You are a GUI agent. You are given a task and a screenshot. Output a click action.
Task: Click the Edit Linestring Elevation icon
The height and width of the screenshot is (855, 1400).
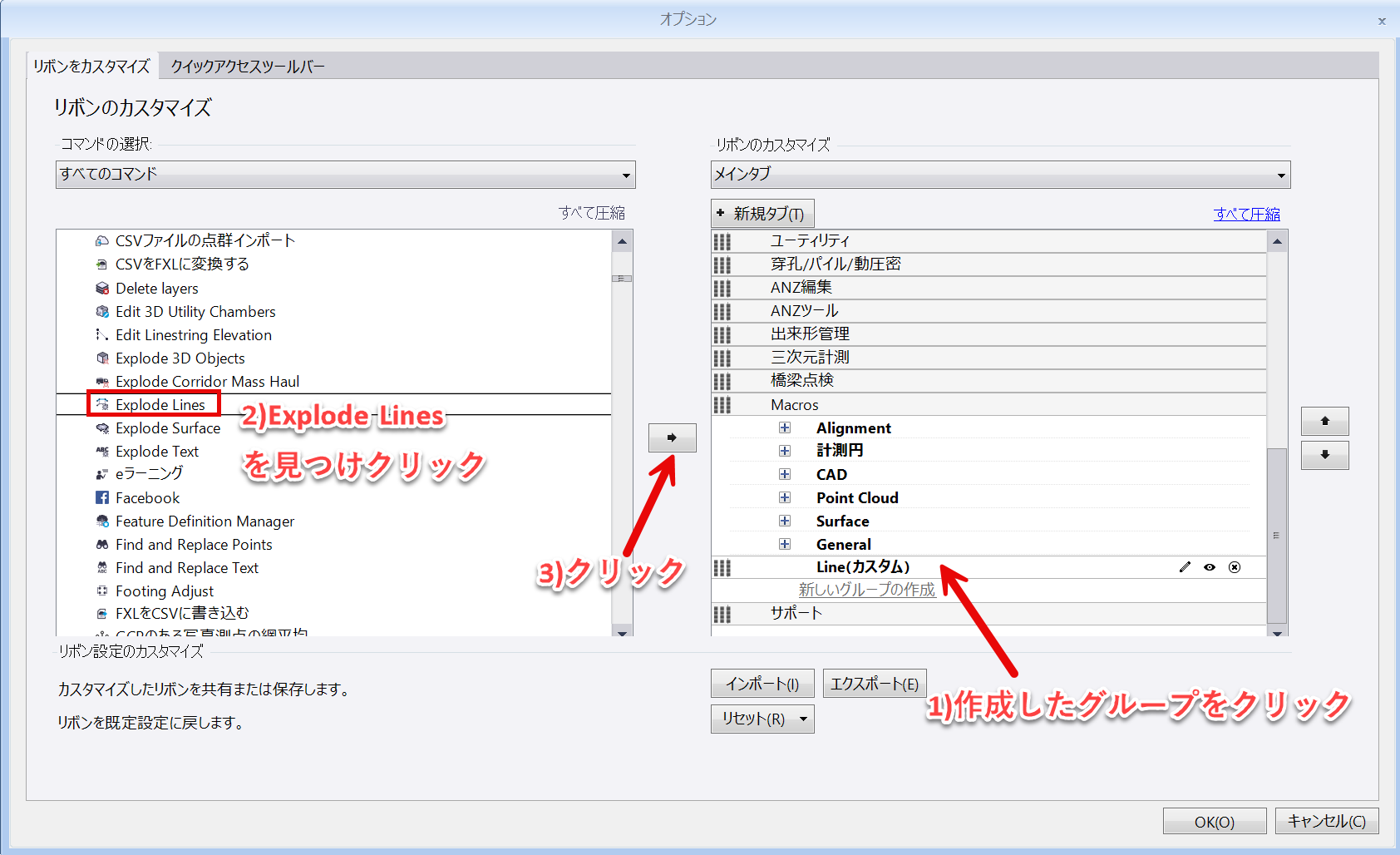[x=102, y=335]
